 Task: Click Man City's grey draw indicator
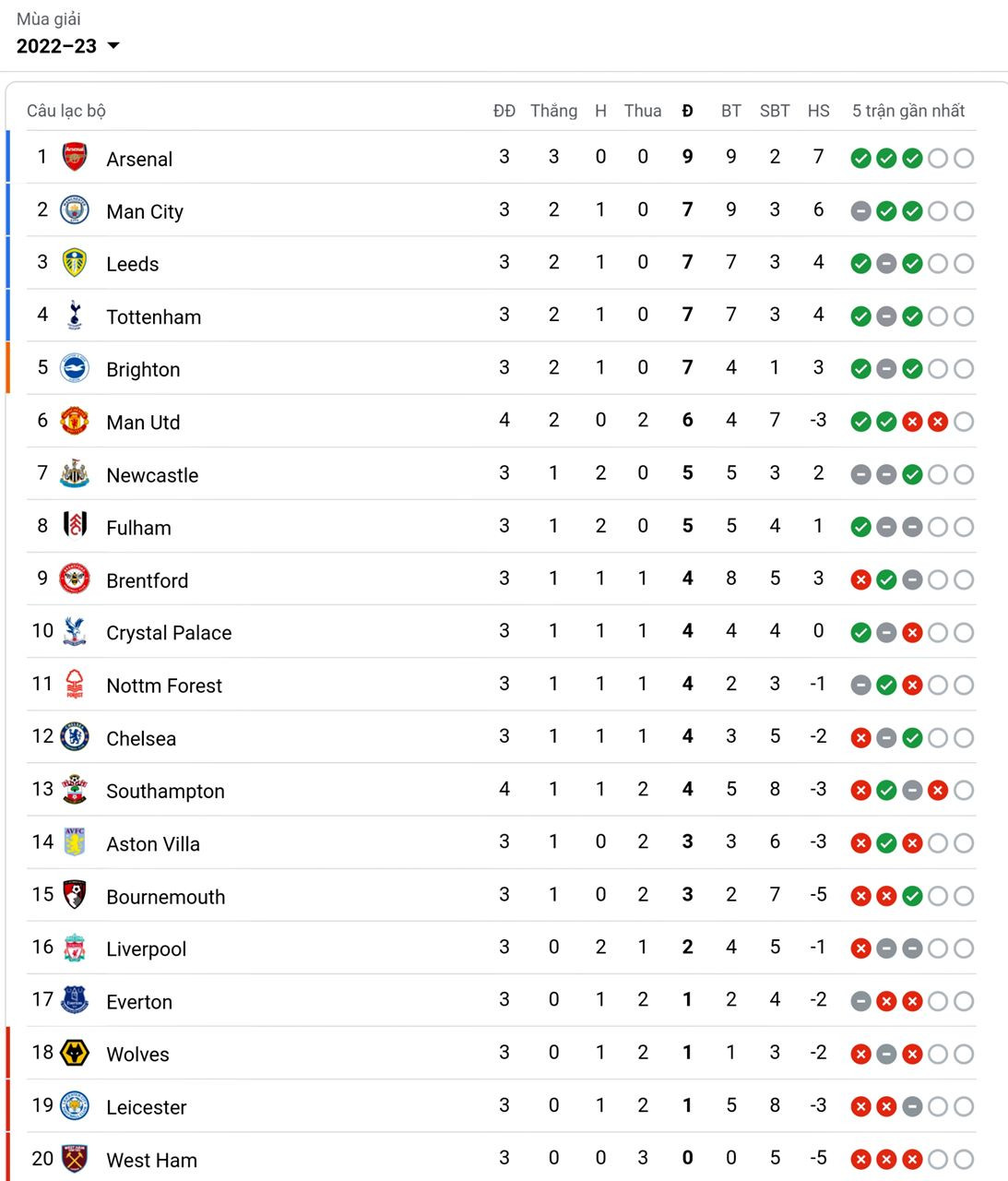coord(860,211)
